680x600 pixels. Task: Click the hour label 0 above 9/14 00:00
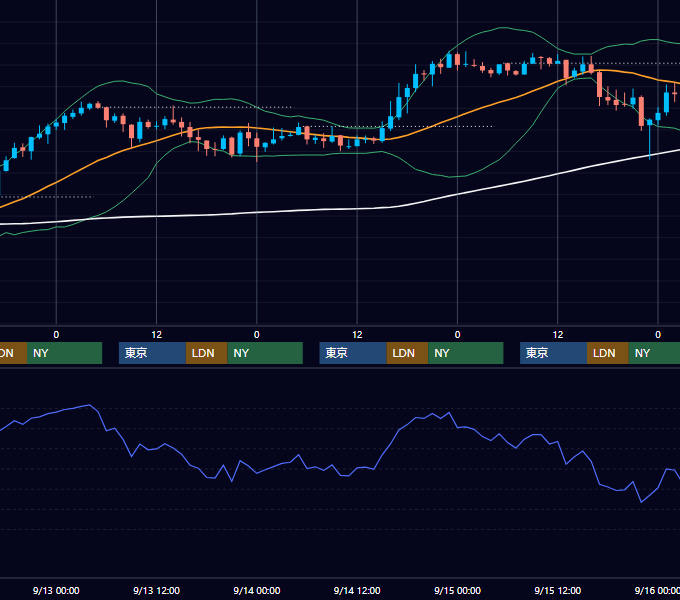[x=257, y=335]
